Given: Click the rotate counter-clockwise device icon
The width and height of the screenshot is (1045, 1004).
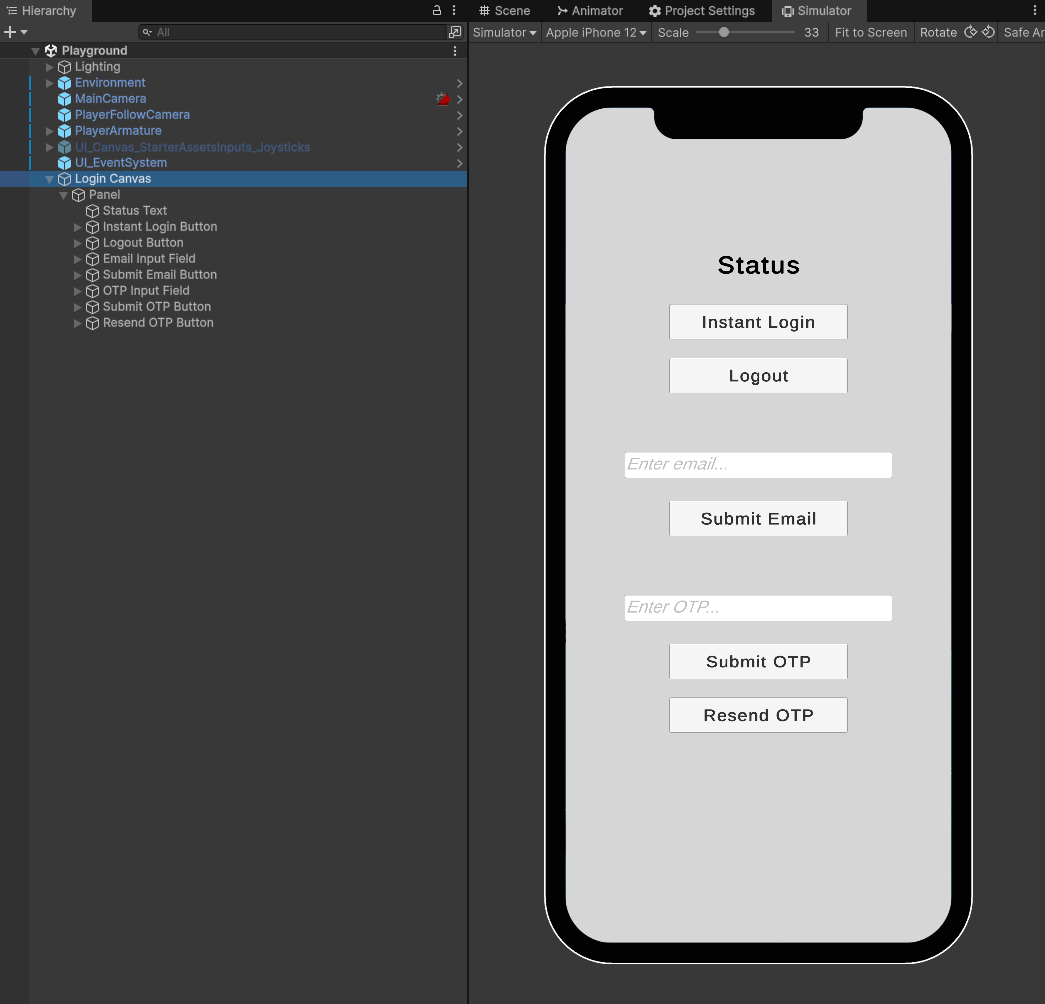Looking at the screenshot, I should click(970, 32).
